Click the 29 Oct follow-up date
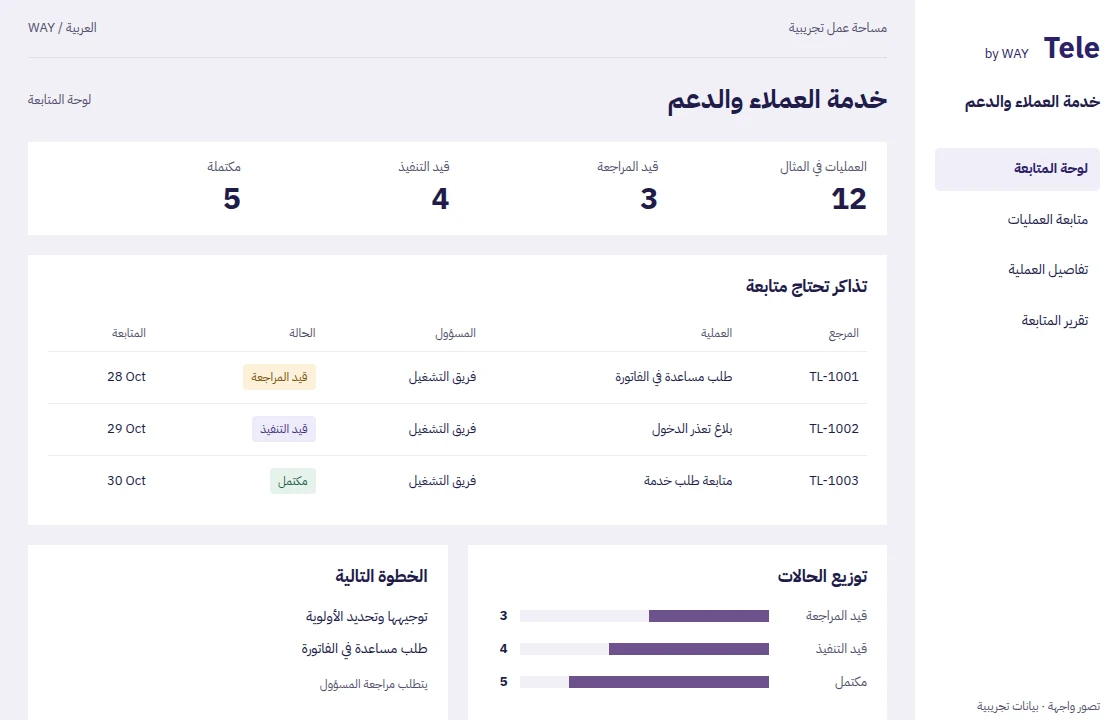Viewport: 1120px width, 720px height. pyautogui.click(x=126, y=429)
